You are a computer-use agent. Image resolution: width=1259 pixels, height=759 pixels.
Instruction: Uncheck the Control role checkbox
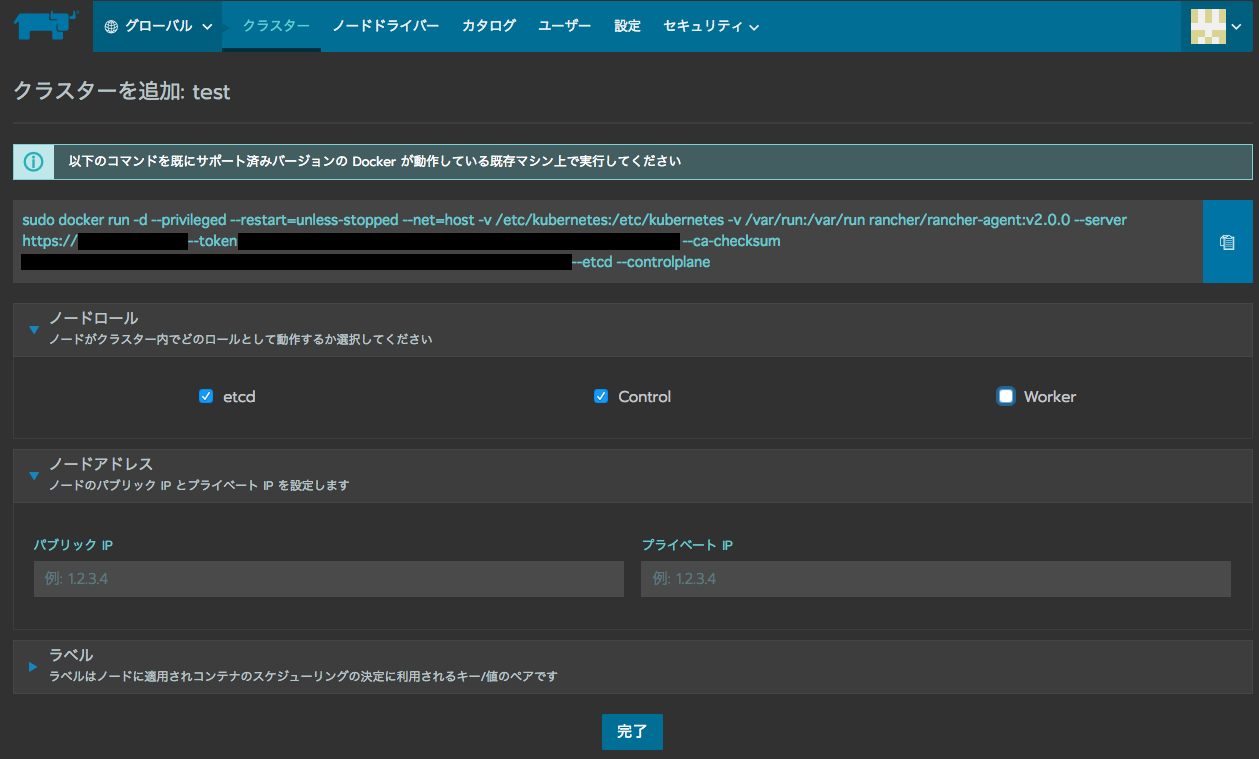click(601, 396)
